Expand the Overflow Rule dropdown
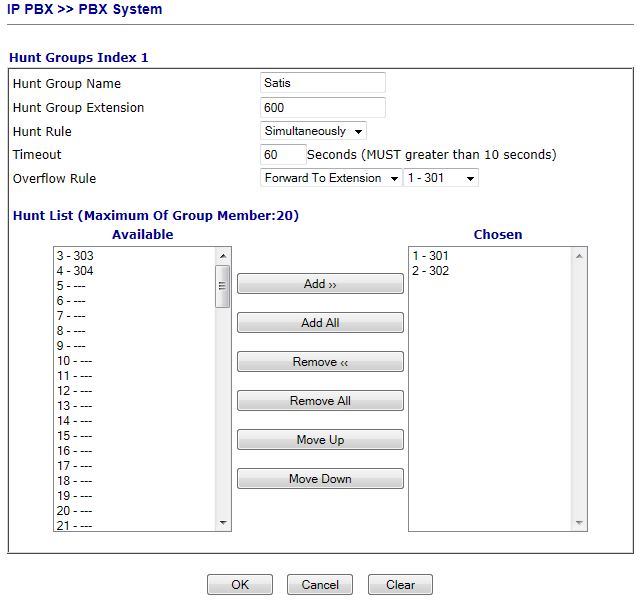Image resolution: width=642 pixels, height=608 pixels. click(330, 178)
